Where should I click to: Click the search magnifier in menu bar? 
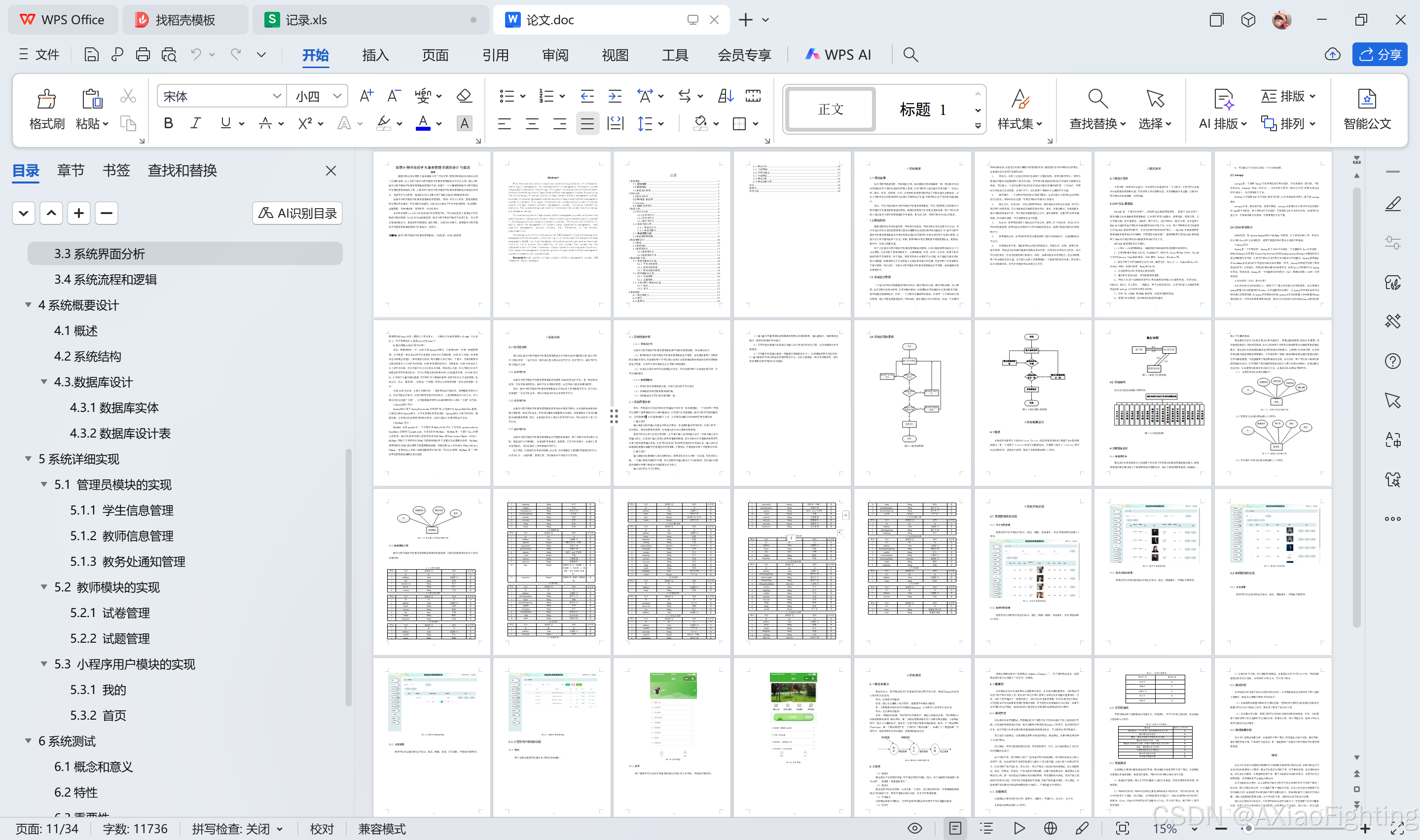(x=910, y=54)
